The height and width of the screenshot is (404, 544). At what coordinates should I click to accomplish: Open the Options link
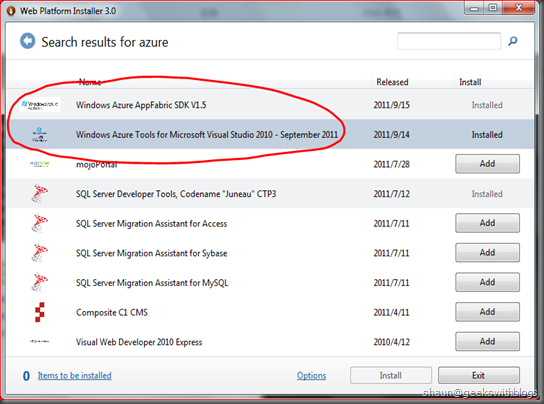(312, 376)
